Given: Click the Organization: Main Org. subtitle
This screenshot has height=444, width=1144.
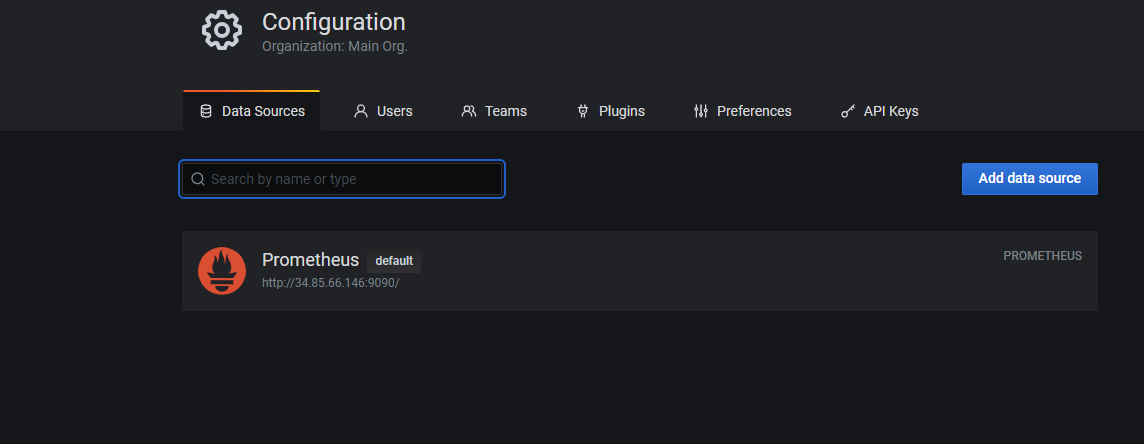Looking at the screenshot, I should pyautogui.click(x=334, y=46).
